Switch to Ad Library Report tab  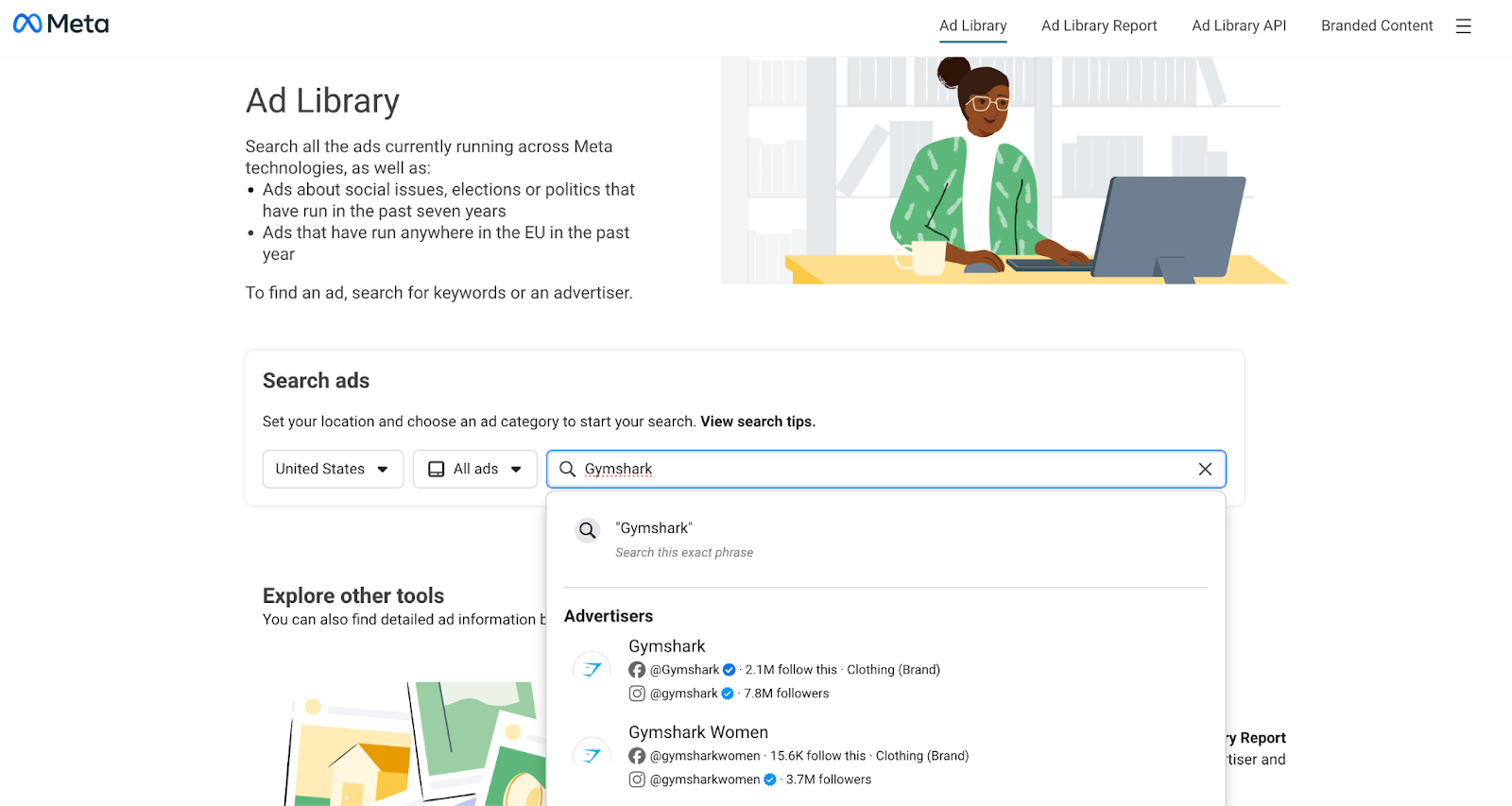pyautogui.click(x=1099, y=26)
